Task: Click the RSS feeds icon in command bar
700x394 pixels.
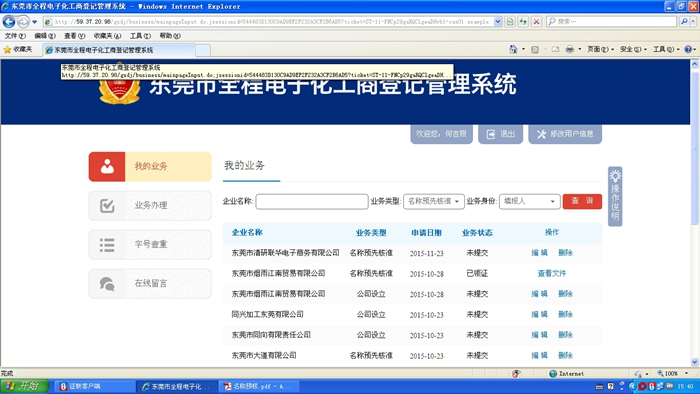Action: 535,50
